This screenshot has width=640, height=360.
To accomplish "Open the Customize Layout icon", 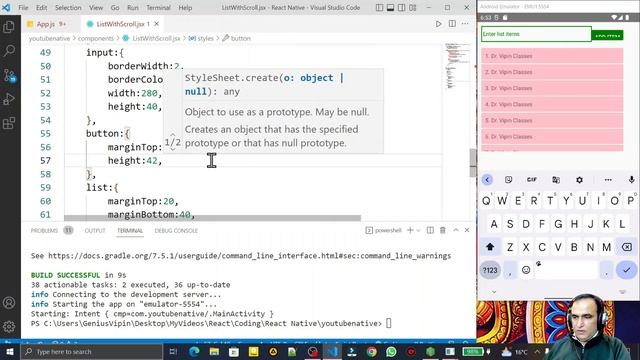I will pos(413,7).
